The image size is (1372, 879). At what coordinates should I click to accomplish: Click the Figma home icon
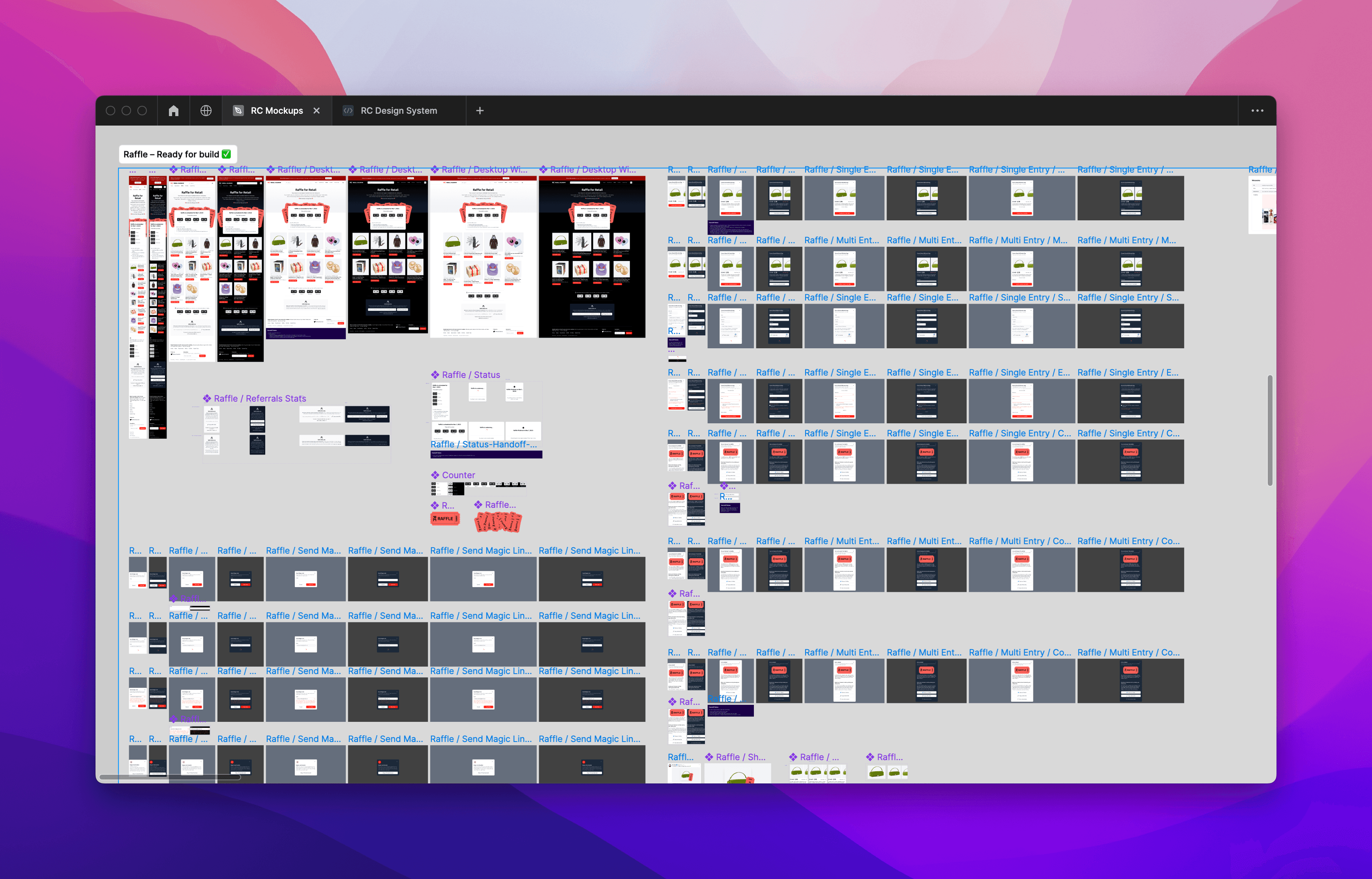click(173, 111)
